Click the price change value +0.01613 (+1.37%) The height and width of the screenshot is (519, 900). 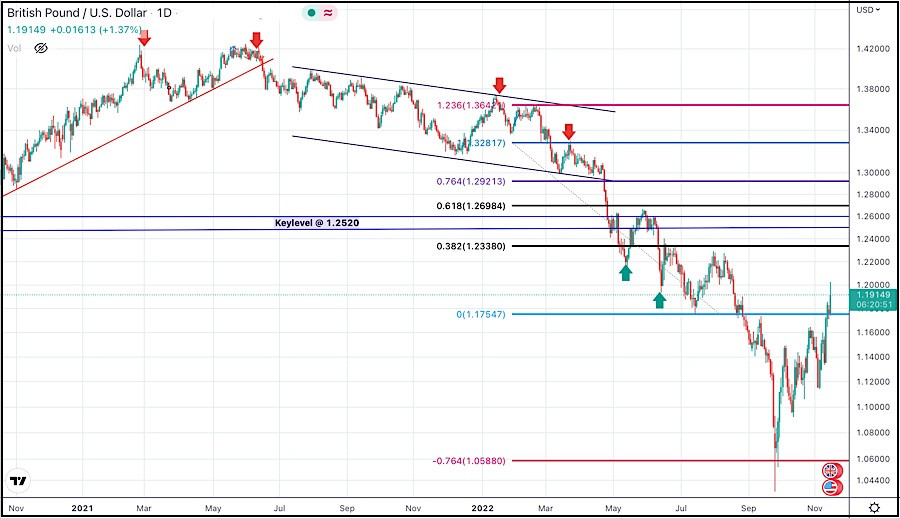pyautogui.click(x=96, y=29)
